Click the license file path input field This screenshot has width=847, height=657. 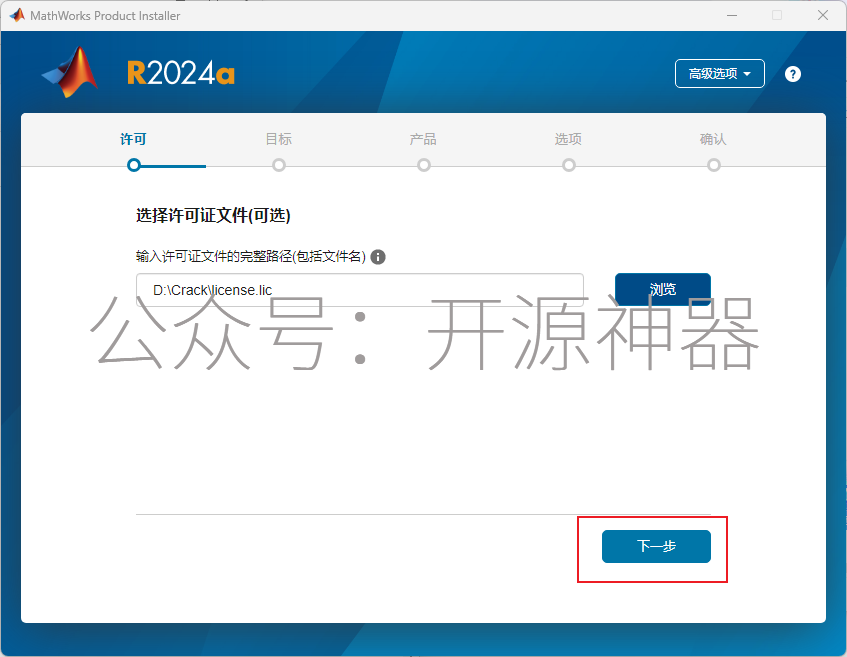(360, 290)
